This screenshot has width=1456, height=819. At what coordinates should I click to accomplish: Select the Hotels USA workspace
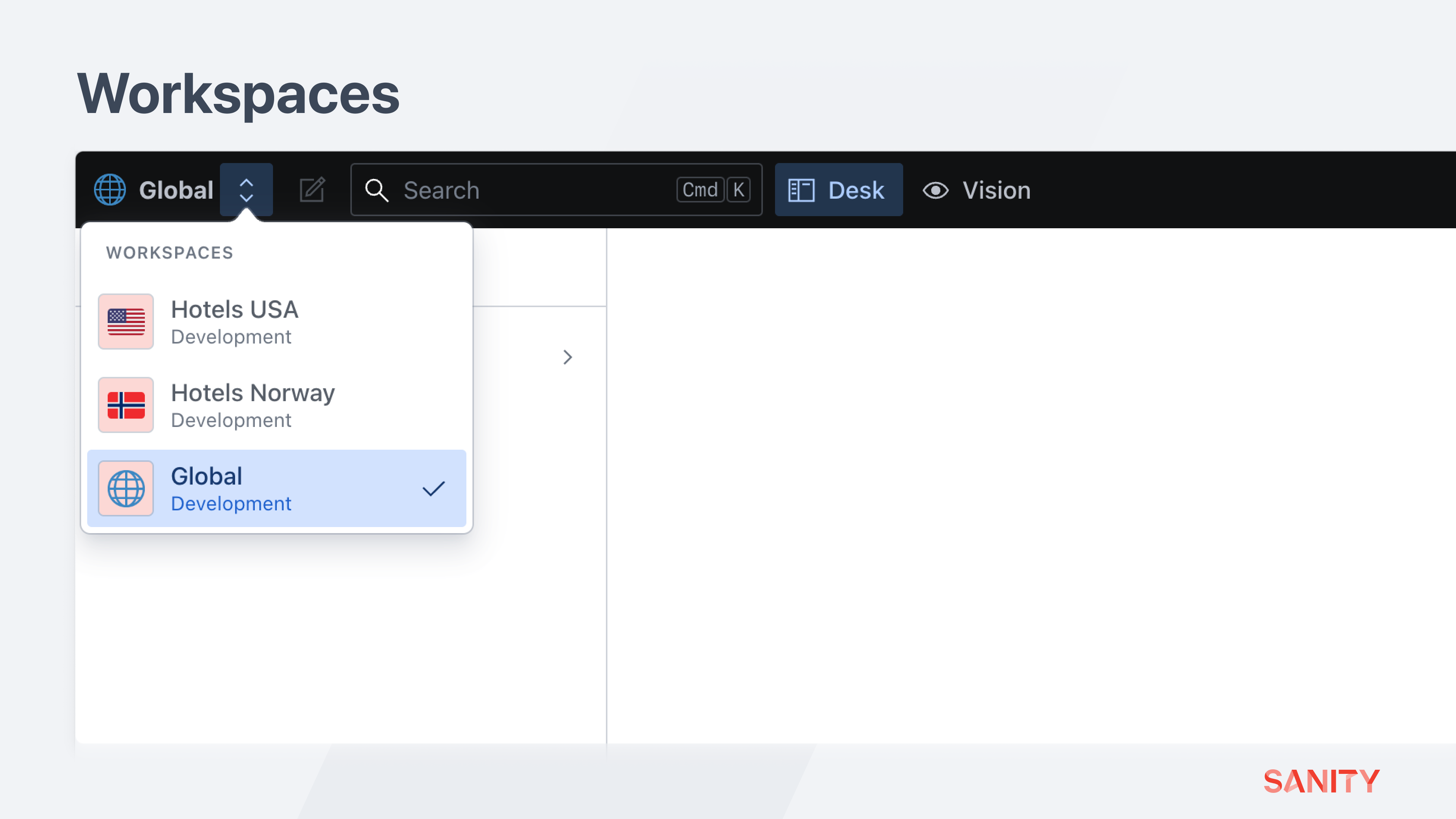276,322
